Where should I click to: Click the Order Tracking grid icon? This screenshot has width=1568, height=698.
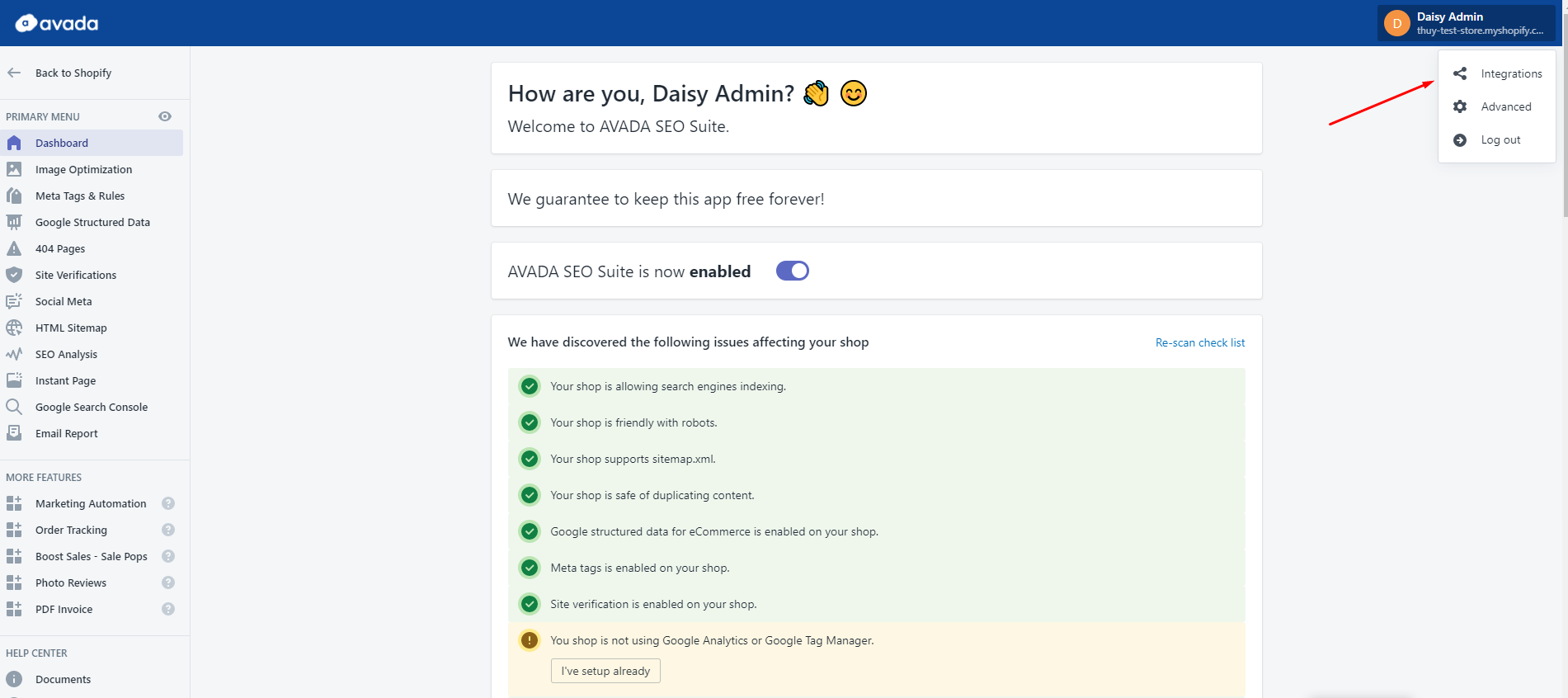pos(14,530)
